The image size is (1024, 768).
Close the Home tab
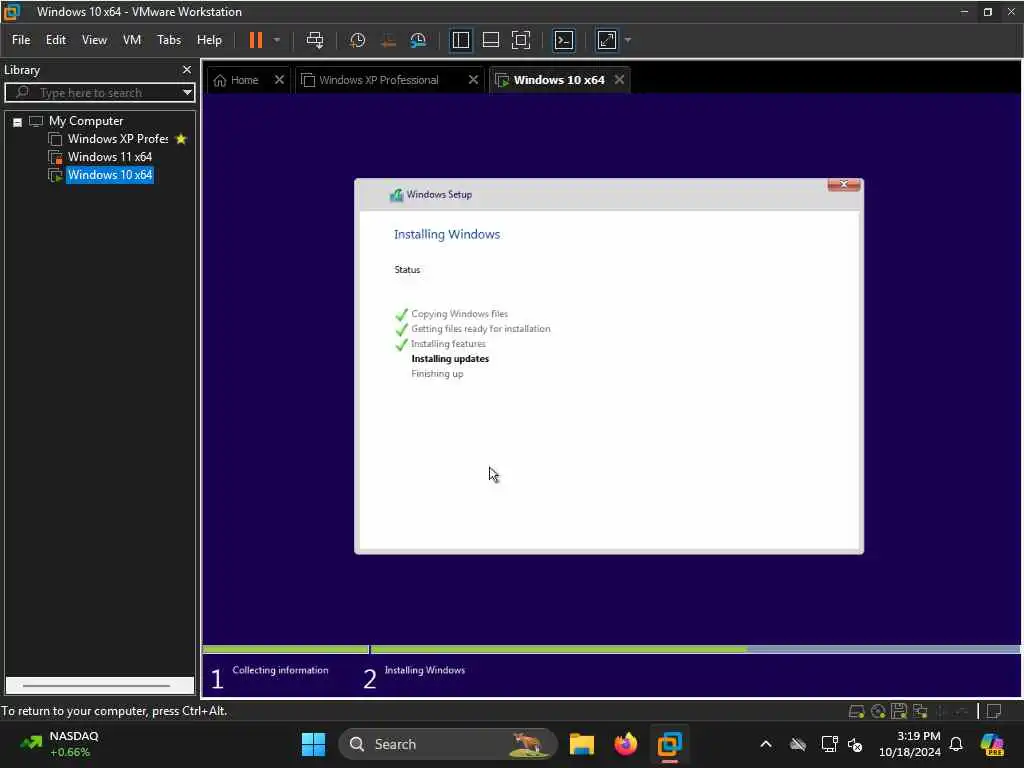[x=279, y=80]
